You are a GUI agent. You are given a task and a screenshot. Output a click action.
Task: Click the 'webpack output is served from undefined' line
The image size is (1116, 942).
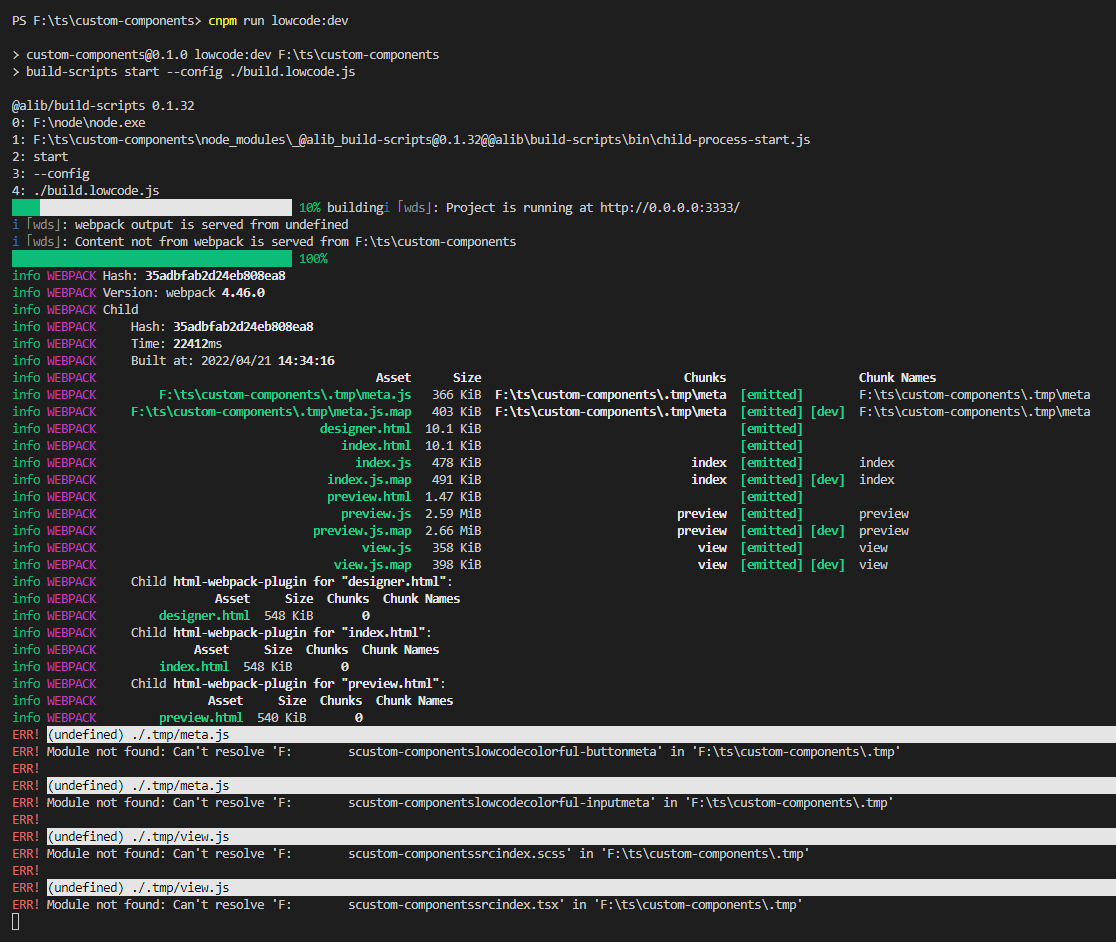pyautogui.click(x=180, y=225)
